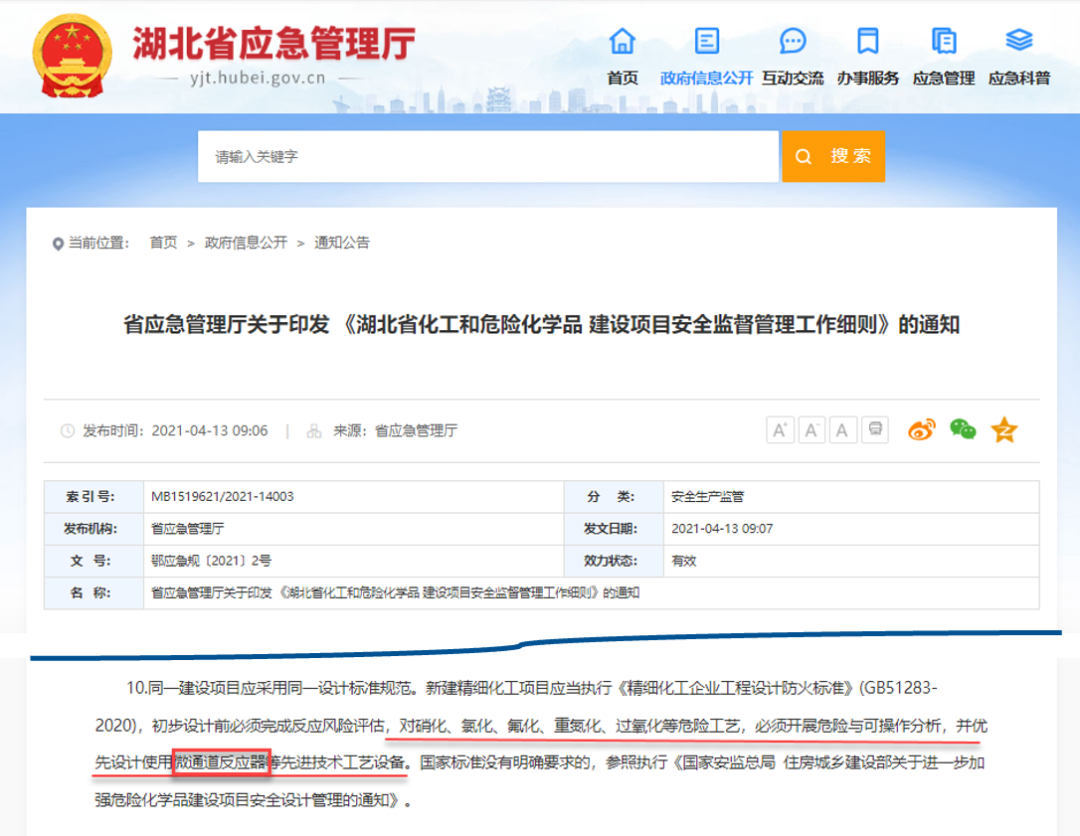Go to 通知公告 in breadcrumb
The width and height of the screenshot is (1080, 836).
point(342,242)
